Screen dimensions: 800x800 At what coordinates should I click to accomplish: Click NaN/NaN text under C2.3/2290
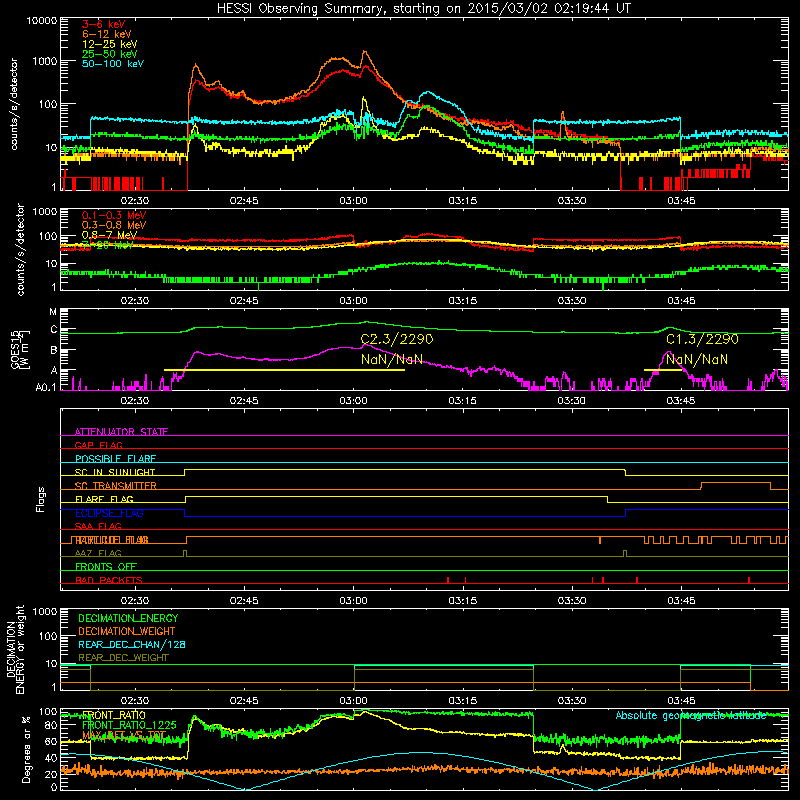pos(391,360)
